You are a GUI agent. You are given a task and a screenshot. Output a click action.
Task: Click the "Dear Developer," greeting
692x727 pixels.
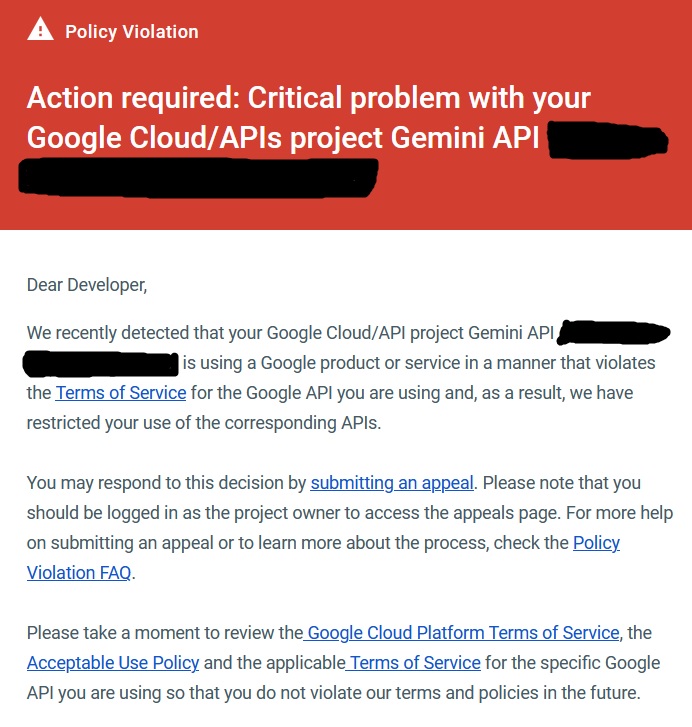87,285
